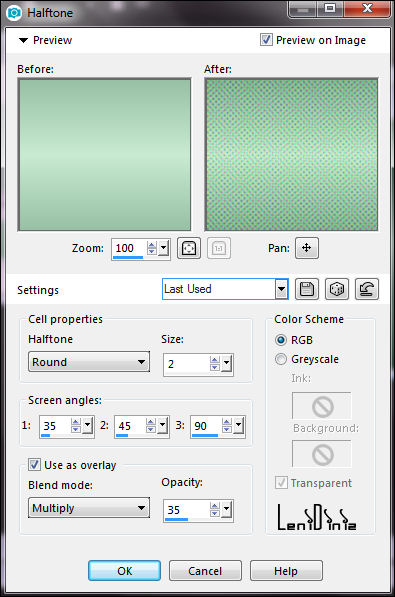The width and height of the screenshot is (395, 597).
Task: Collapse the Preview section triangle
Action: (x=23, y=40)
